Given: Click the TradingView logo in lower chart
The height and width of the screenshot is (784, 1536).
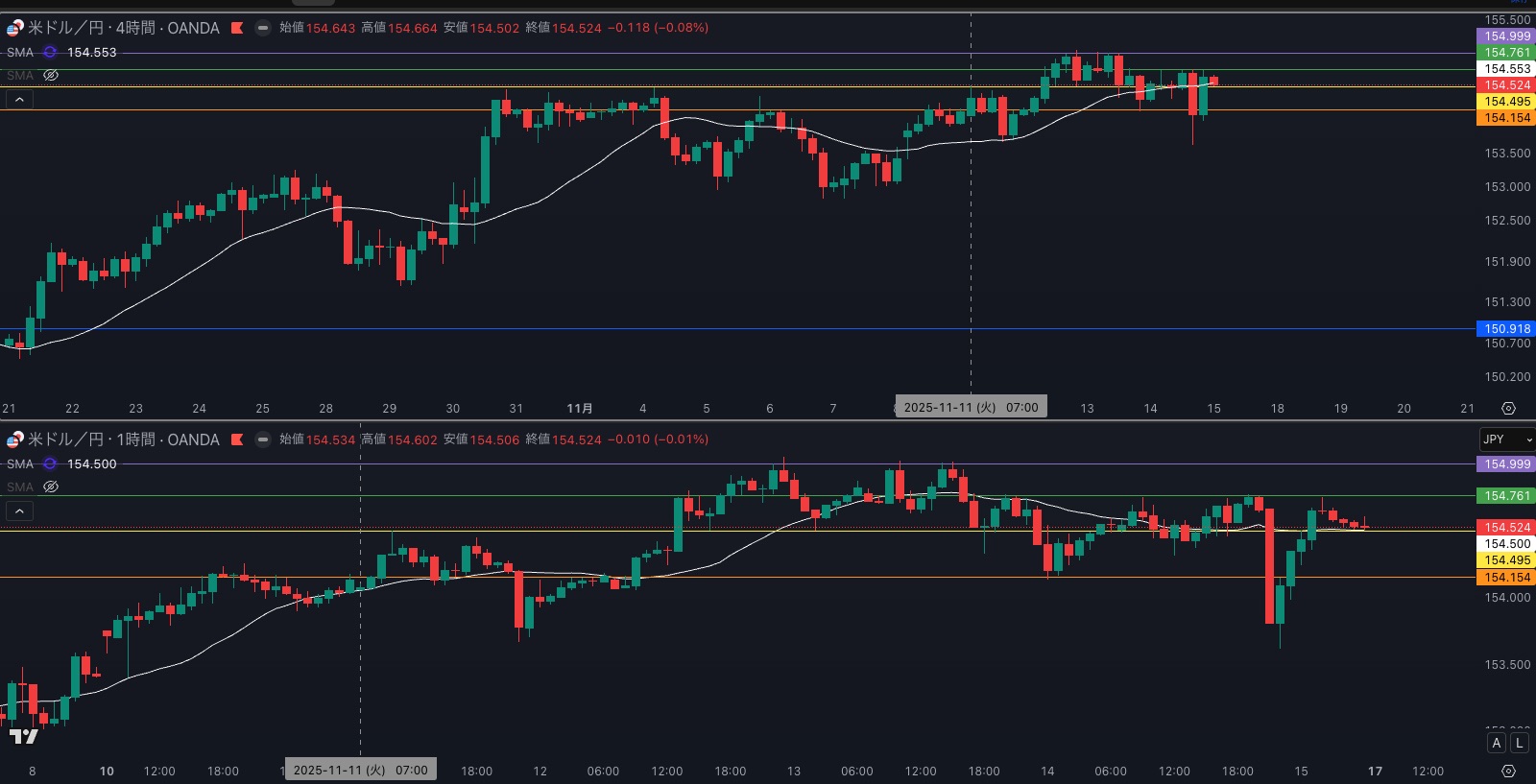Looking at the screenshot, I should 23,736.
